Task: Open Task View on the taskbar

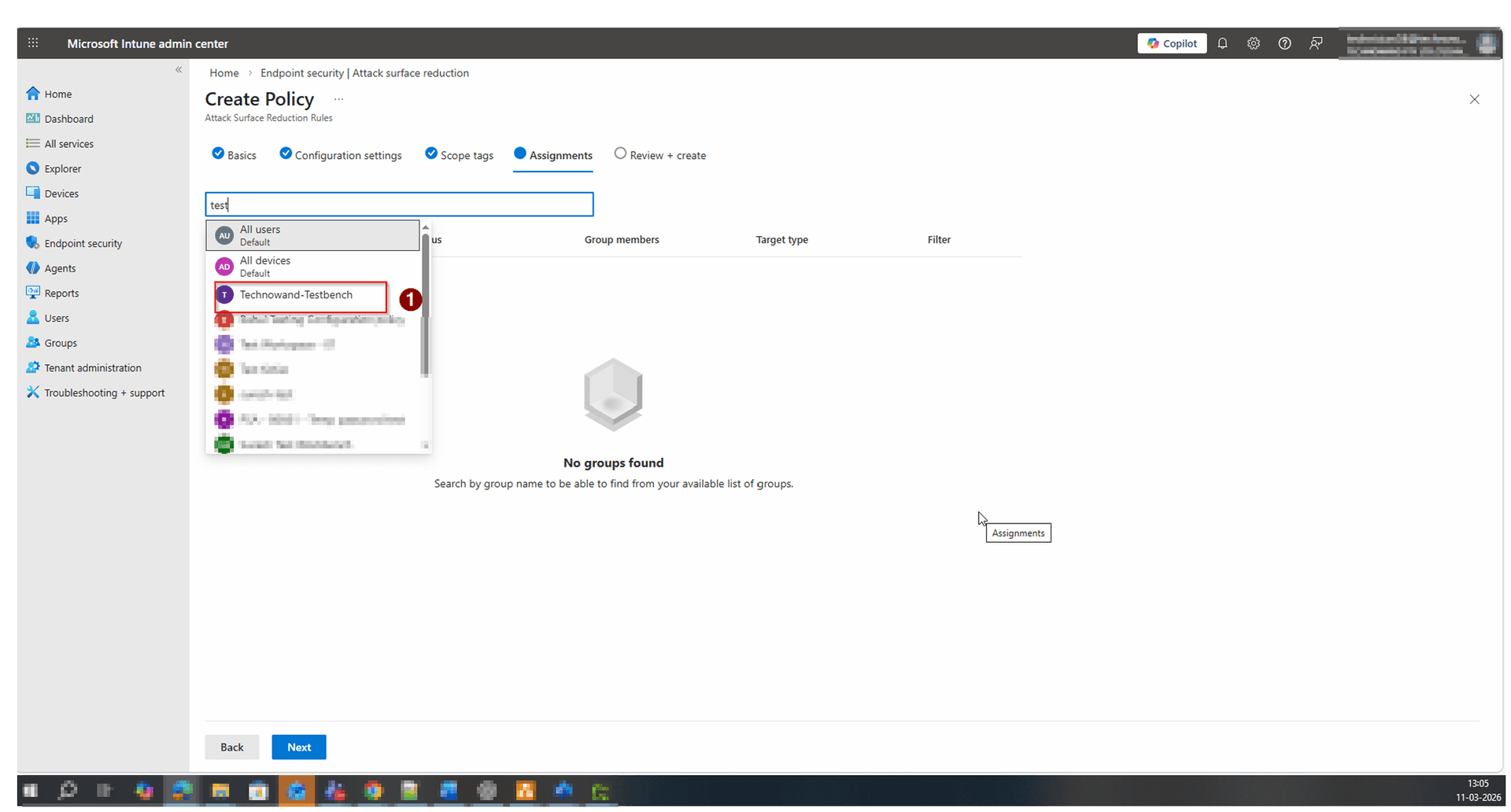Action: click(105, 791)
